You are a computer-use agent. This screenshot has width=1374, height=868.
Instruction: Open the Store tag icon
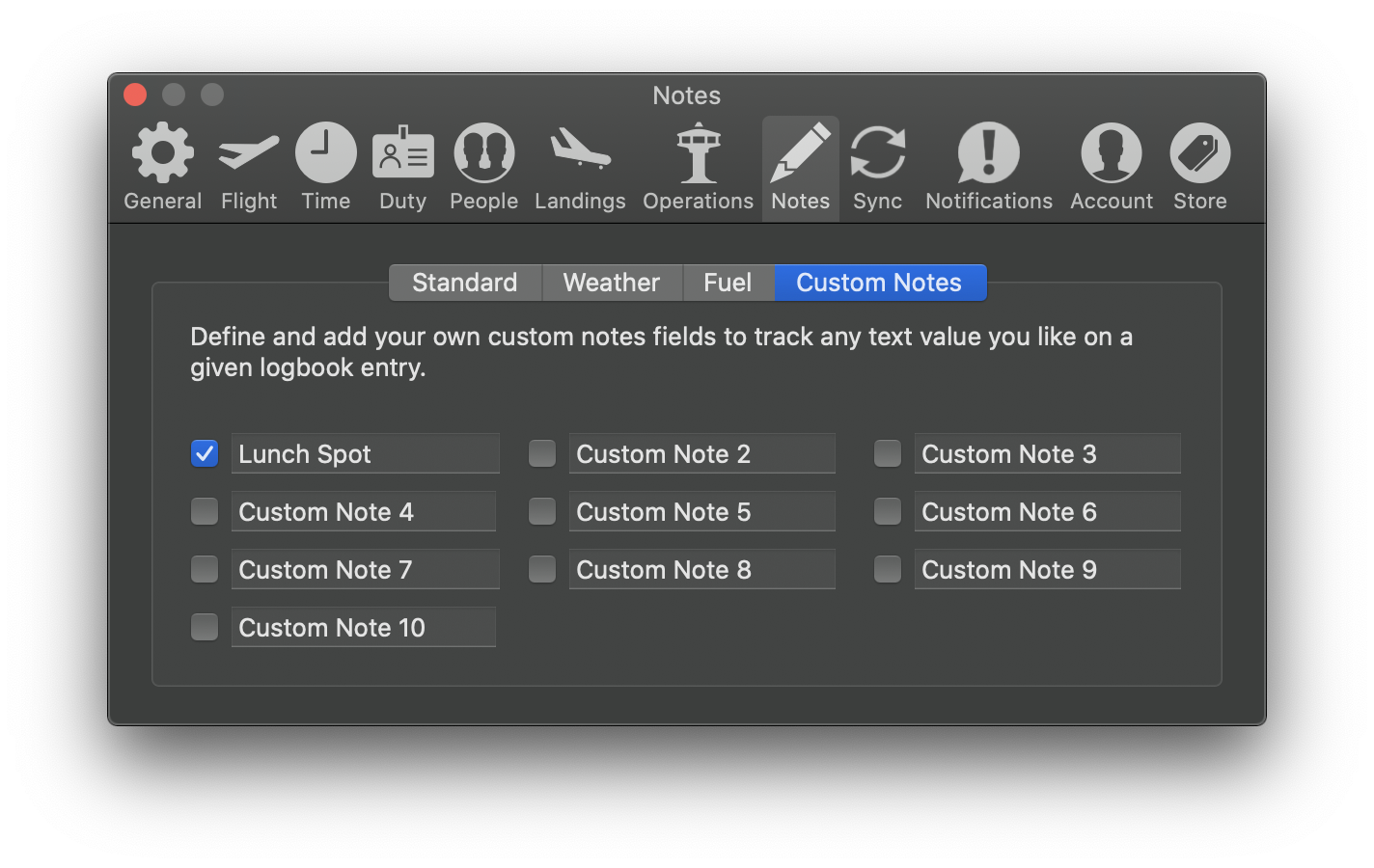pyautogui.click(x=1199, y=152)
